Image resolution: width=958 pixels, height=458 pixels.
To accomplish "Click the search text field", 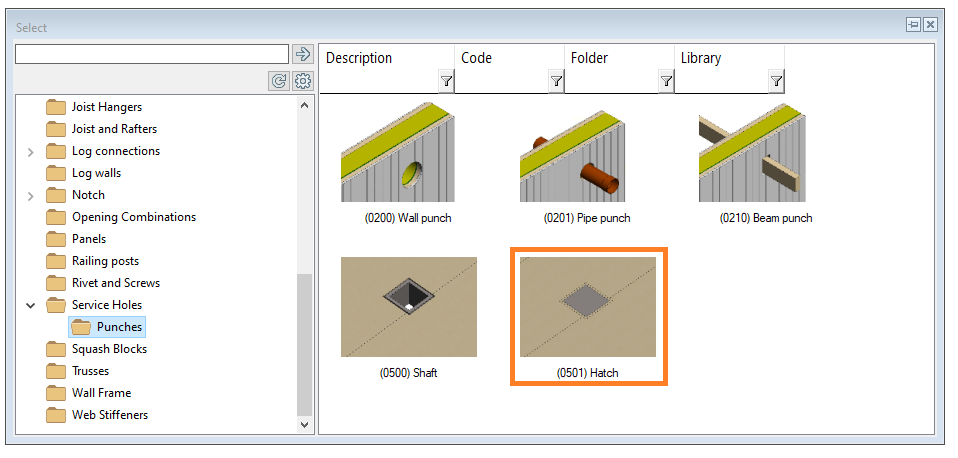I will (x=152, y=54).
